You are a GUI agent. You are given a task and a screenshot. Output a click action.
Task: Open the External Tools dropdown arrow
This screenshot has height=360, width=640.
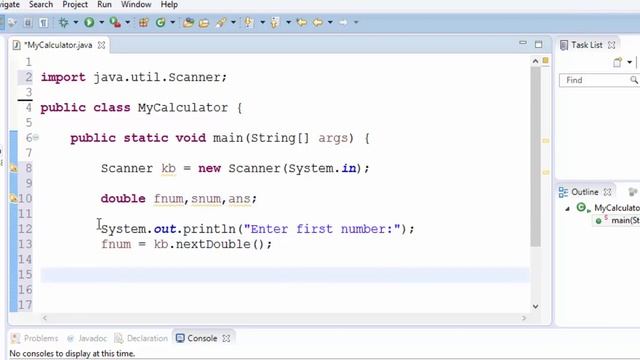[x=127, y=22]
